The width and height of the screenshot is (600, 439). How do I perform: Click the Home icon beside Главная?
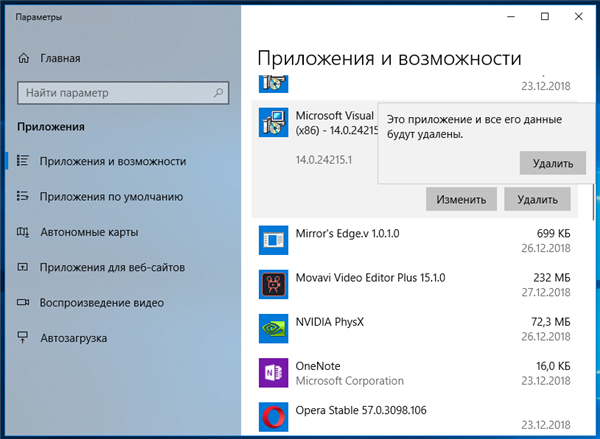(24, 58)
